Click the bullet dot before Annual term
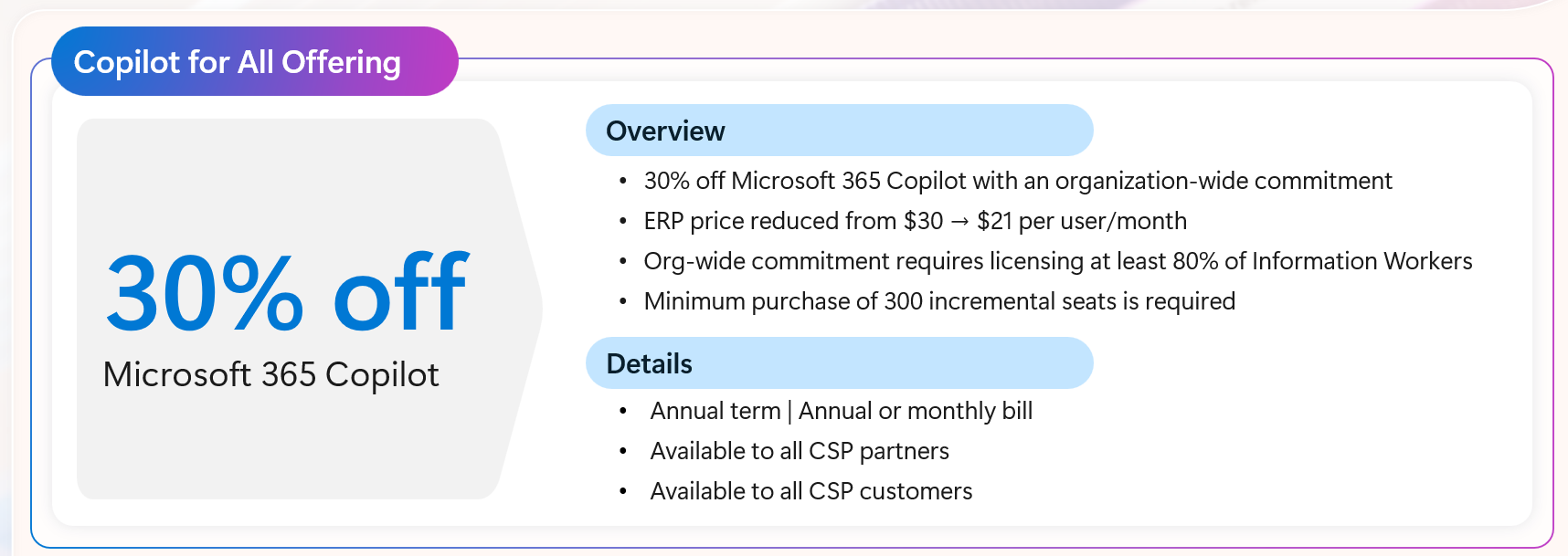The image size is (1568, 556). [x=623, y=412]
